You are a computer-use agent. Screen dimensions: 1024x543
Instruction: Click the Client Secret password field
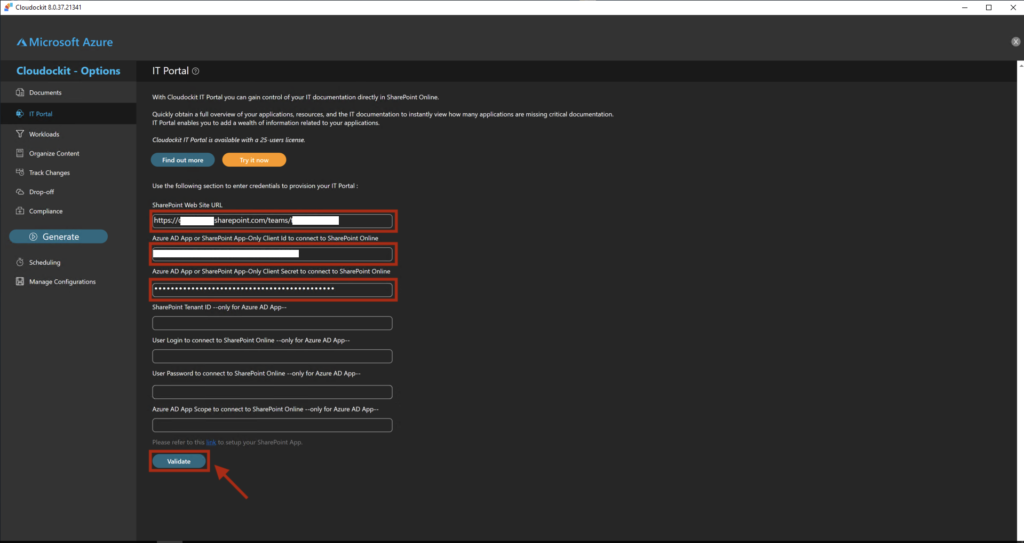pyautogui.click(x=272, y=289)
